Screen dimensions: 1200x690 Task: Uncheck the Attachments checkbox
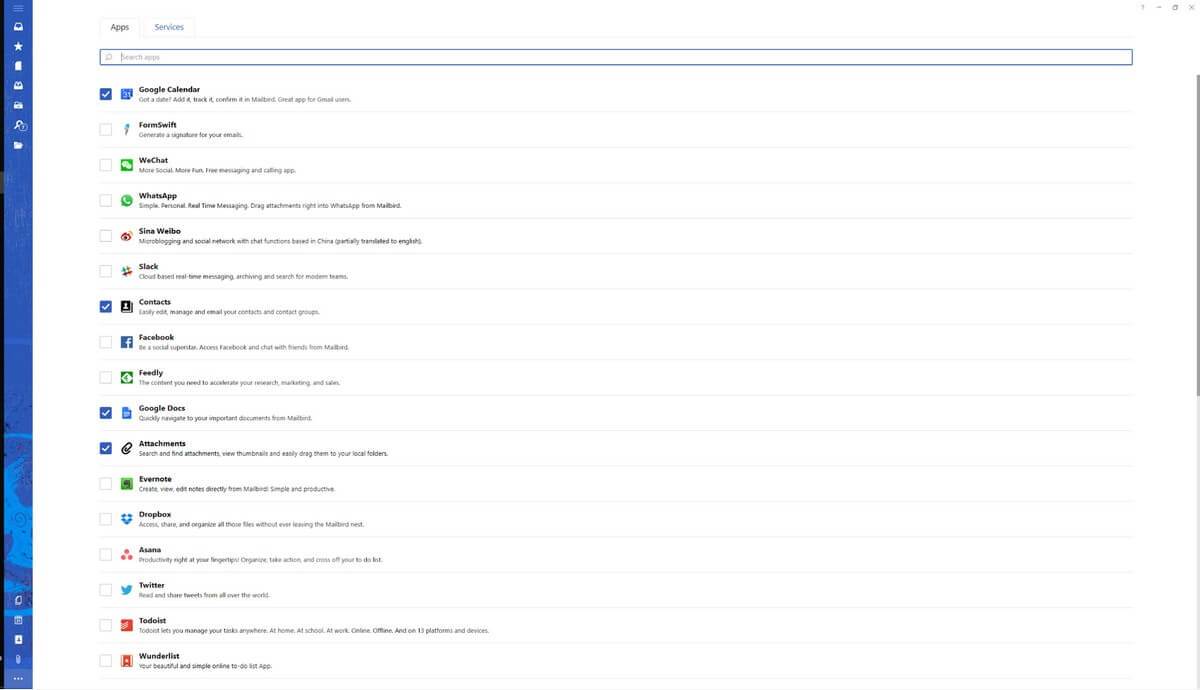[106, 448]
